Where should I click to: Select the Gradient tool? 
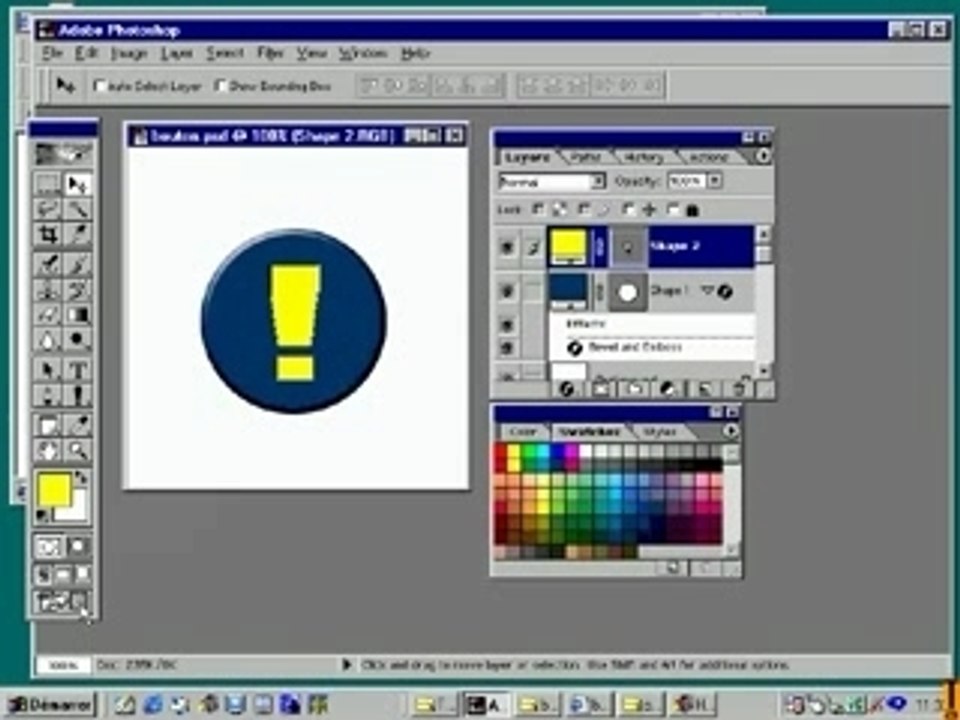[x=78, y=315]
